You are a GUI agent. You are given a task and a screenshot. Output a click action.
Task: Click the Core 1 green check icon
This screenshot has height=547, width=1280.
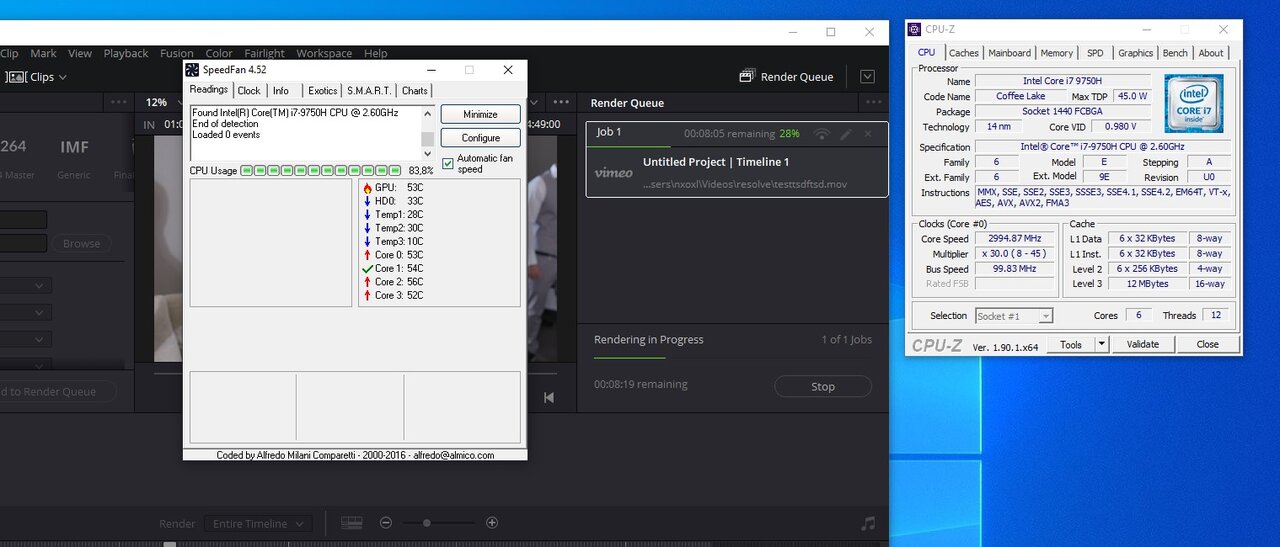(367, 268)
